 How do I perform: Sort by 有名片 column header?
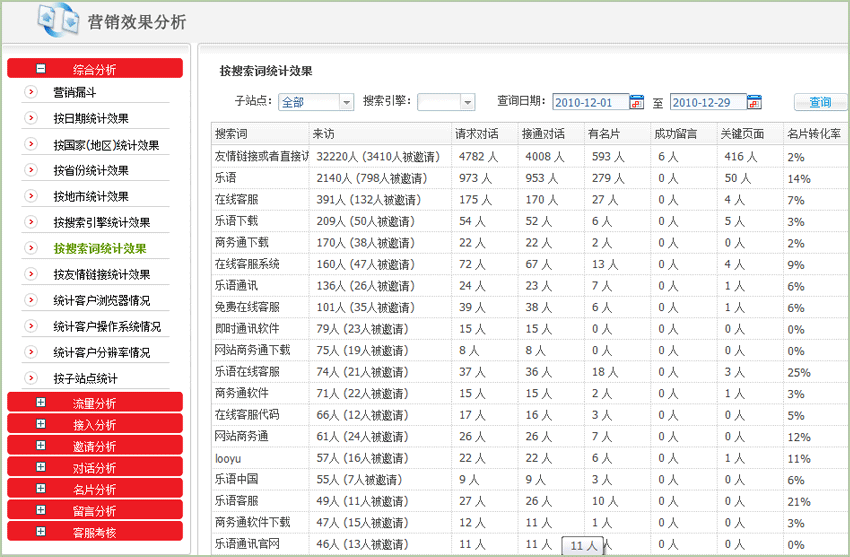click(617, 134)
